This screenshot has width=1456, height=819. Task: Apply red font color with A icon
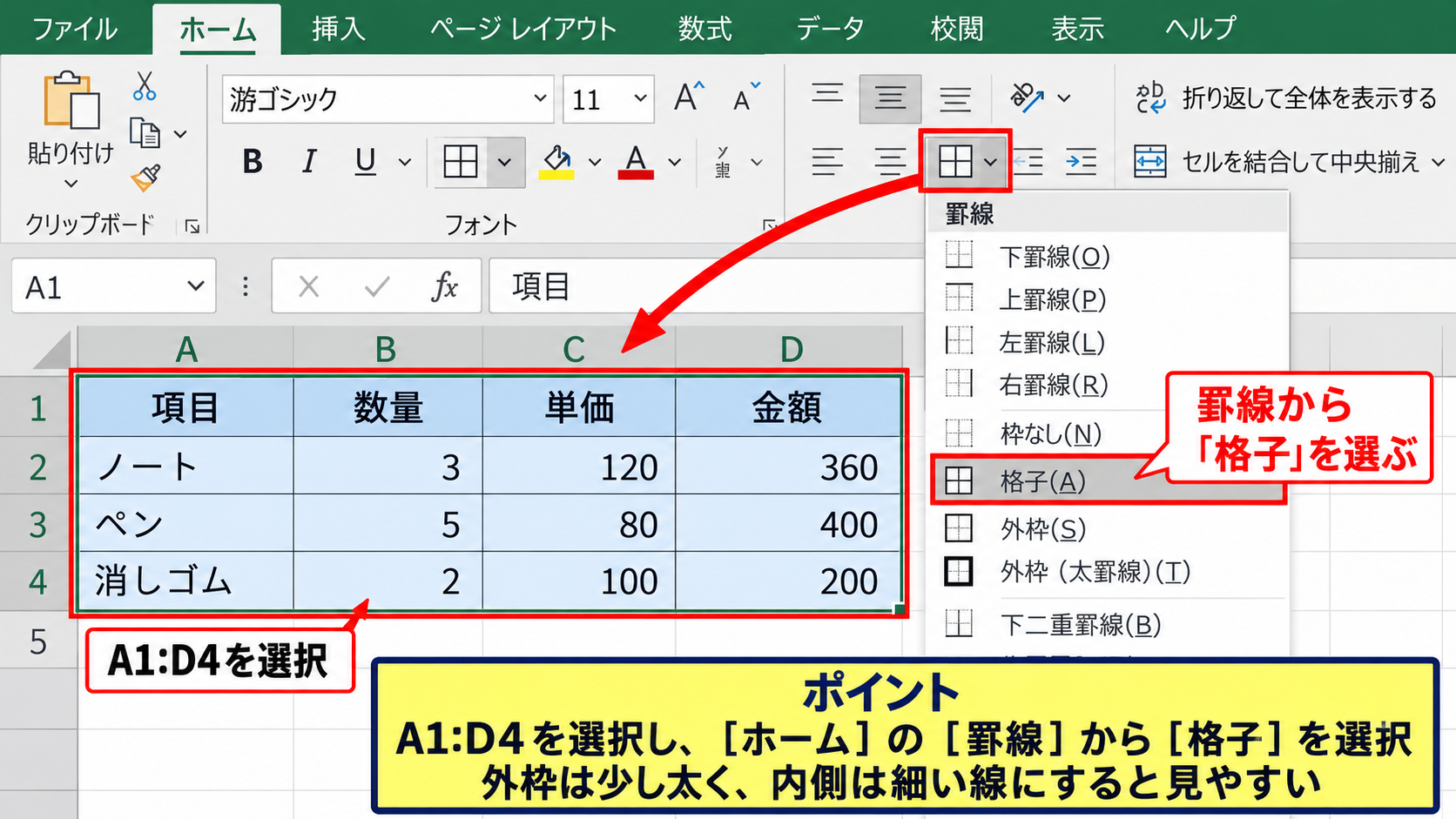point(636,161)
